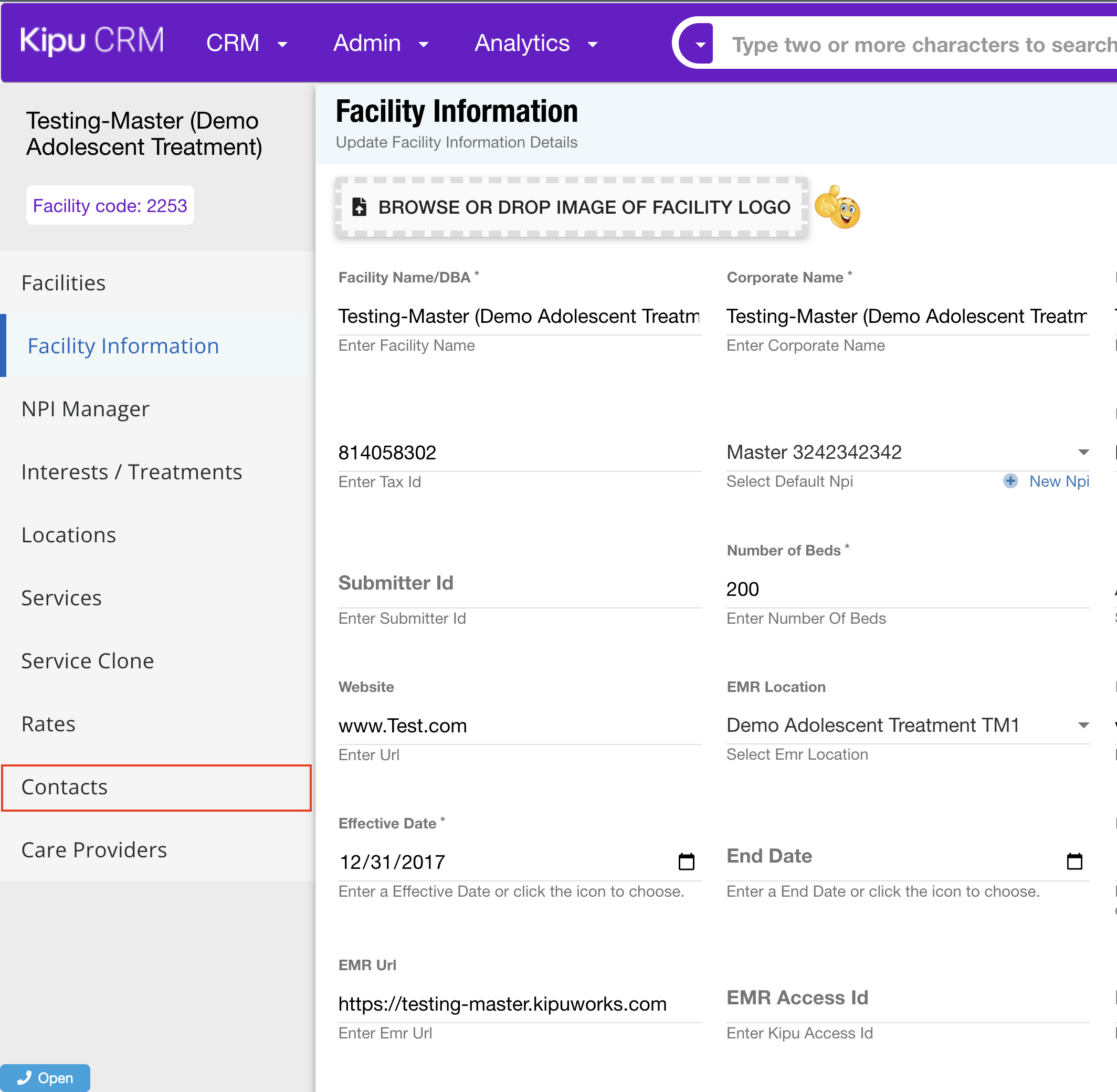Browse or drop the facility logo image
This screenshot has height=1092, width=1117.
tap(583, 207)
